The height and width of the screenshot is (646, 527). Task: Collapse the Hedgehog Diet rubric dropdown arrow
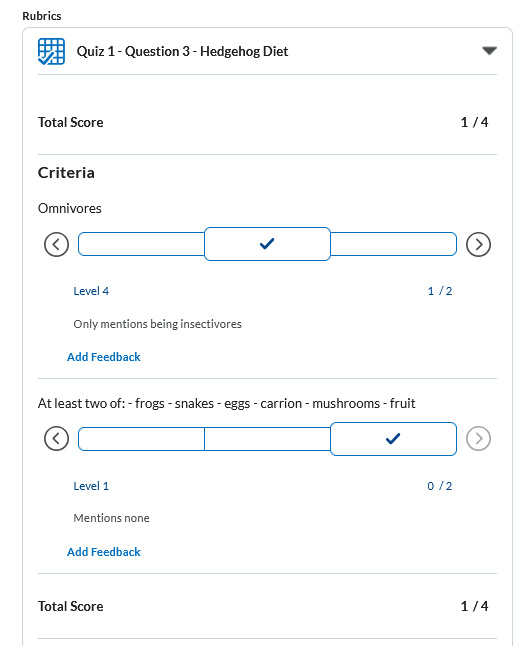(x=489, y=51)
